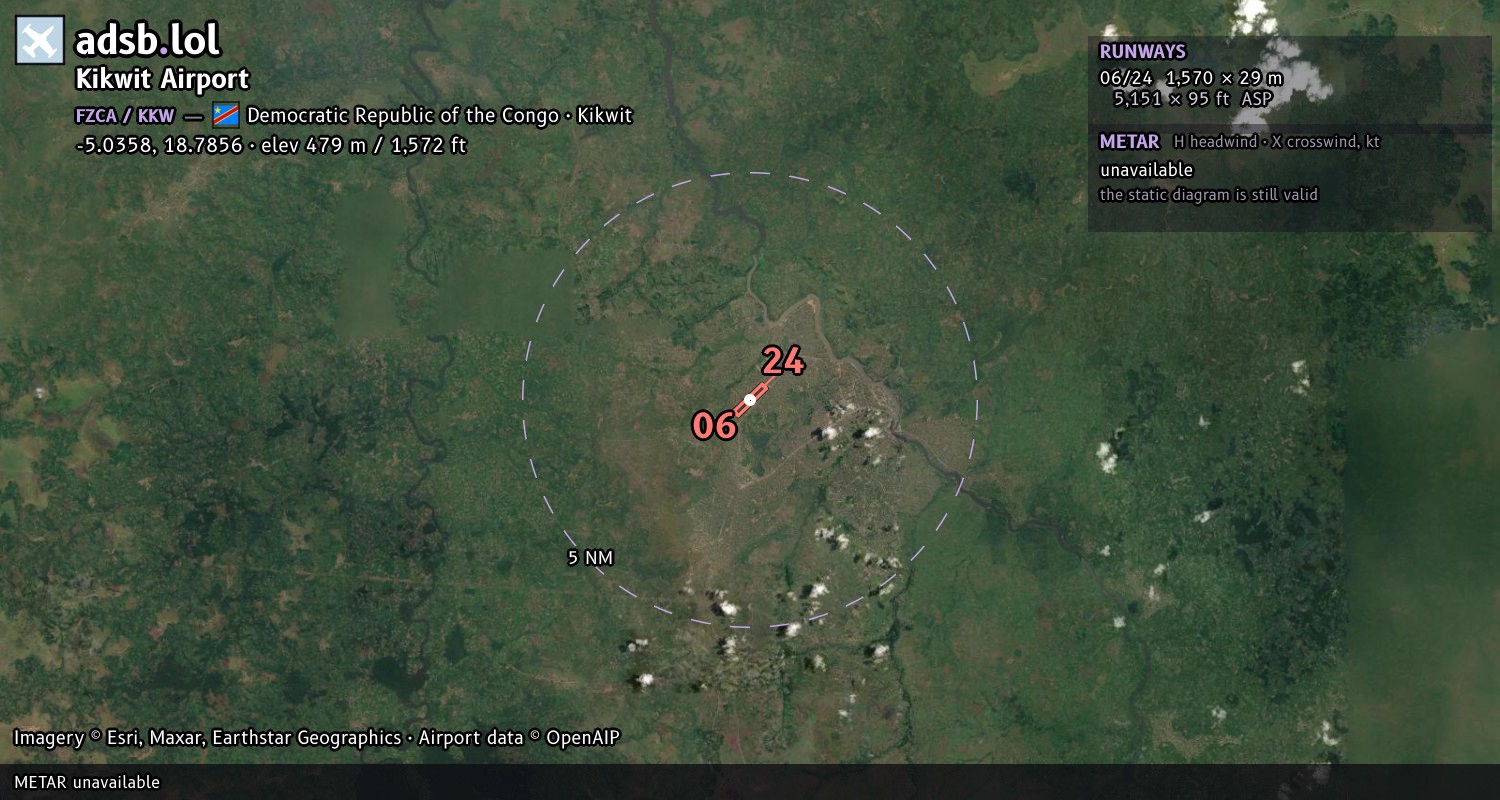The width and height of the screenshot is (1500, 800).
Task: Click the FZCA ICAO code
Action: pyautogui.click(x=97, y=116)
